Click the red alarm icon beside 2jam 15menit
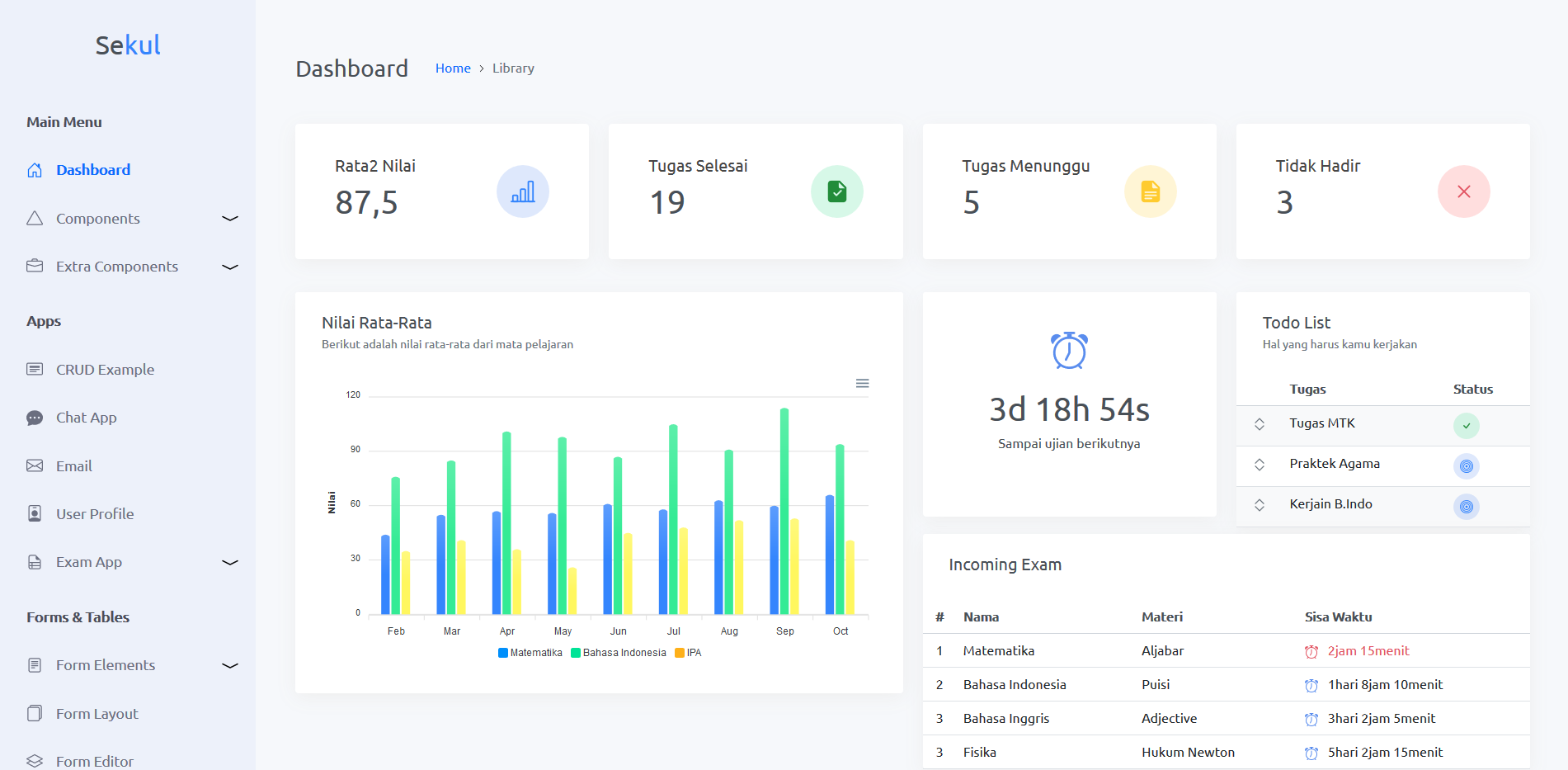This screenshot has height=770, width=1568. pos(1311,651)
